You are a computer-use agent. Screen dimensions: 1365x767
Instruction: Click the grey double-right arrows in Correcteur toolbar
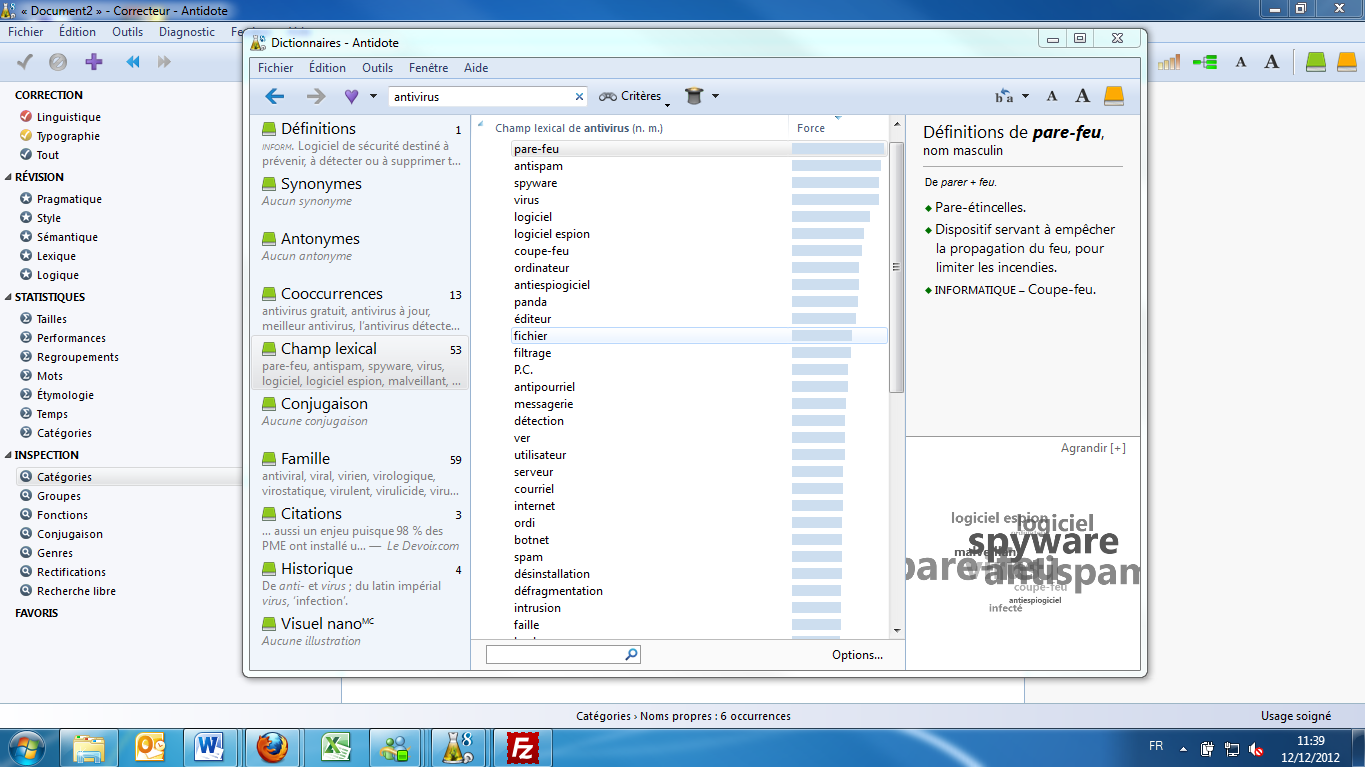click(164, 62)
